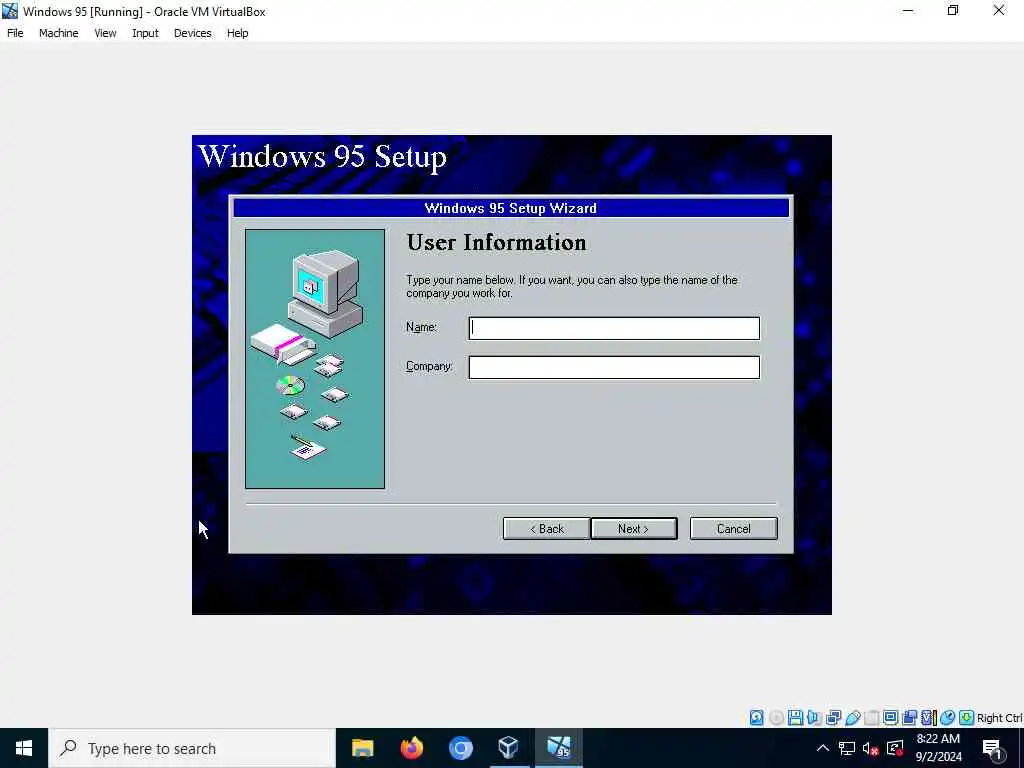The height and width of the screenshot is (768, 1024).
Task: Click the green arrow keyboard capture icon
Action: coord(967,718)
